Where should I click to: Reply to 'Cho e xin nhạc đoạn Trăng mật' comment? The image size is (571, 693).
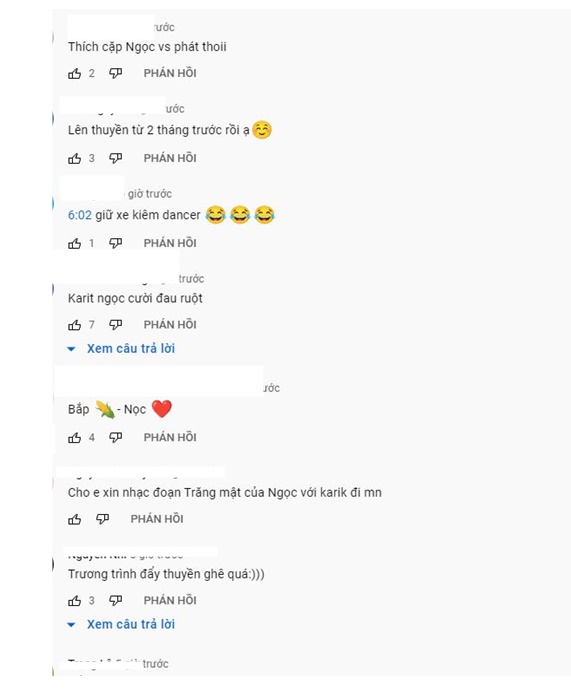pyautogui.click(x=157, y=519)
